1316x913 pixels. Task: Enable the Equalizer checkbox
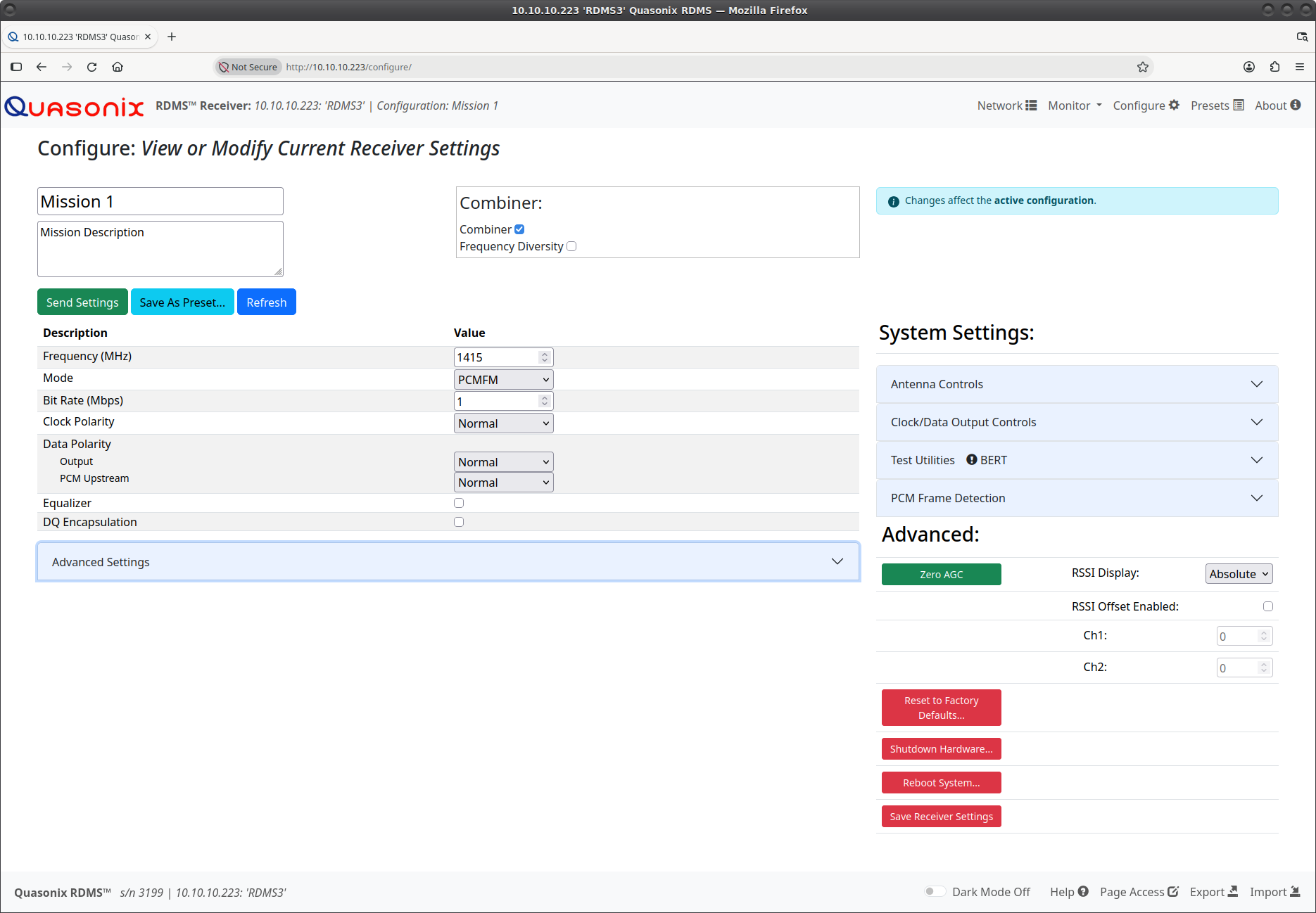click(459, 503)
